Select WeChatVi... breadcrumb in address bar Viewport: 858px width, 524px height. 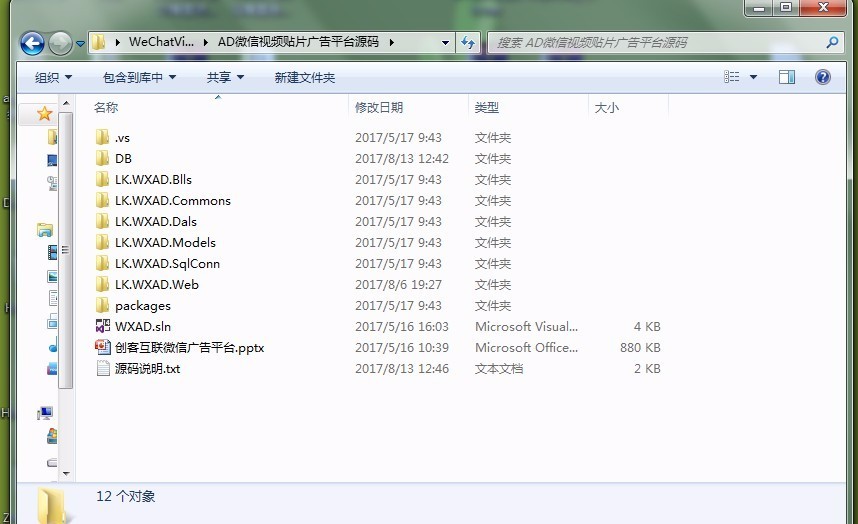pyautogui.click(x=161, y=42)
